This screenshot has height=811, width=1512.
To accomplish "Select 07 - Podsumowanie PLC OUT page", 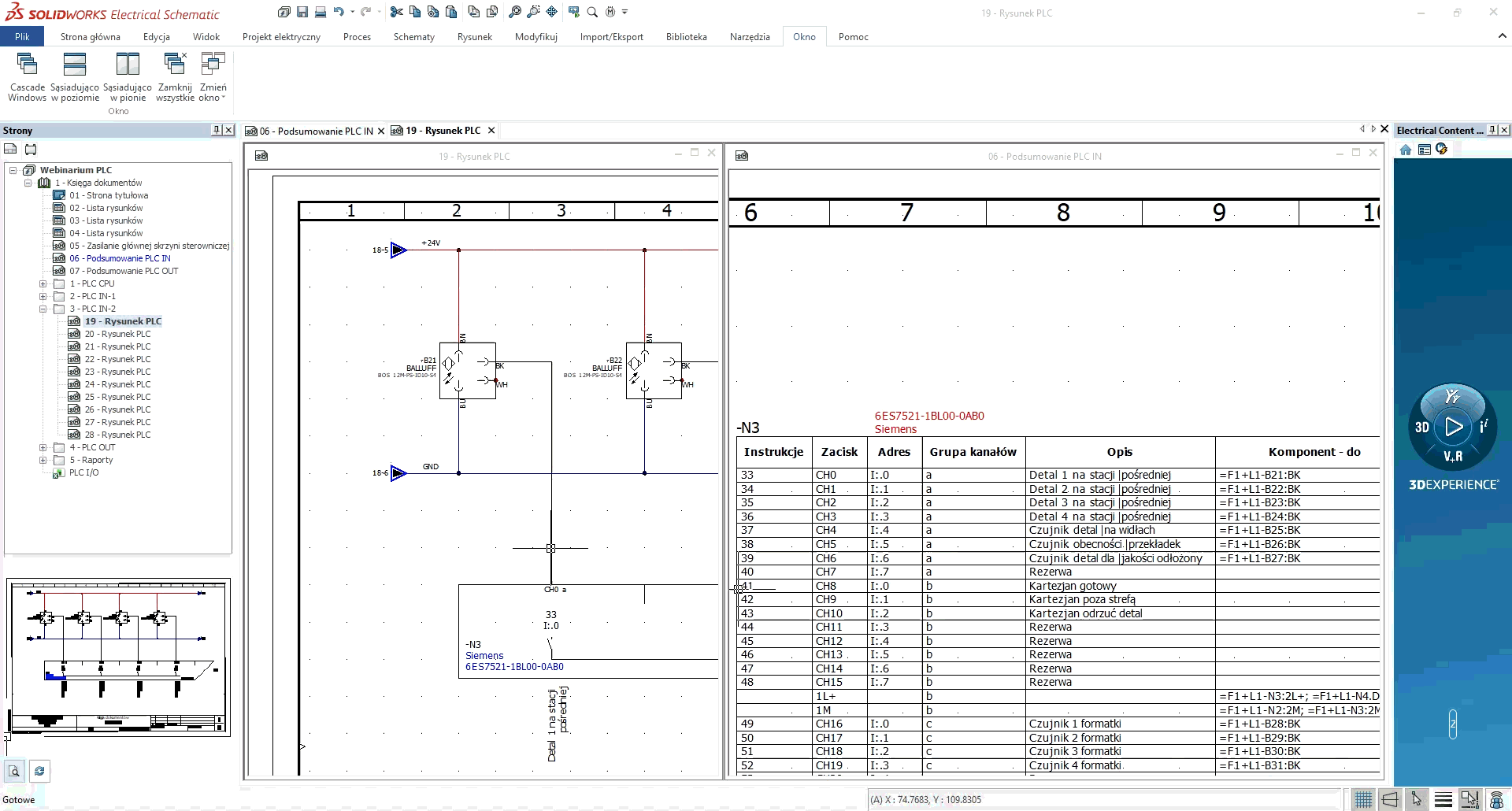I will coord(124,271).
